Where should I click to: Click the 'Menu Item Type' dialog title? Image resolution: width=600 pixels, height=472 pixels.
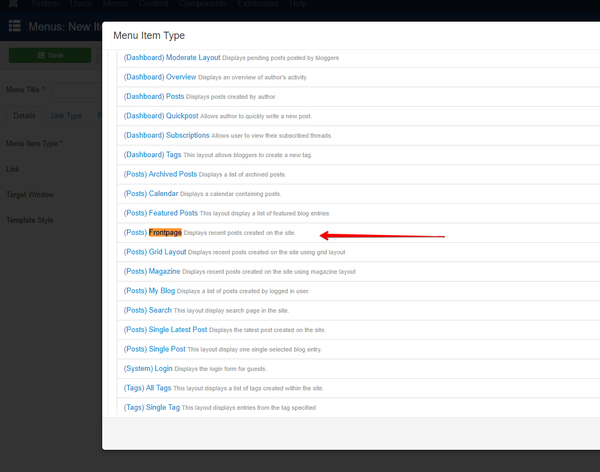(x=149, y=35)
